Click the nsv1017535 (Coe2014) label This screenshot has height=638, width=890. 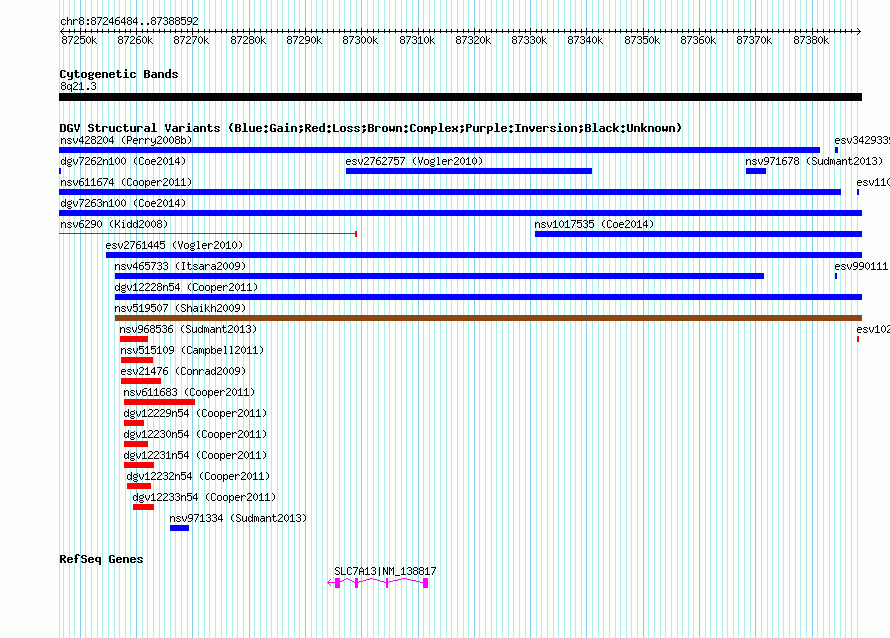tap(594, 224)
